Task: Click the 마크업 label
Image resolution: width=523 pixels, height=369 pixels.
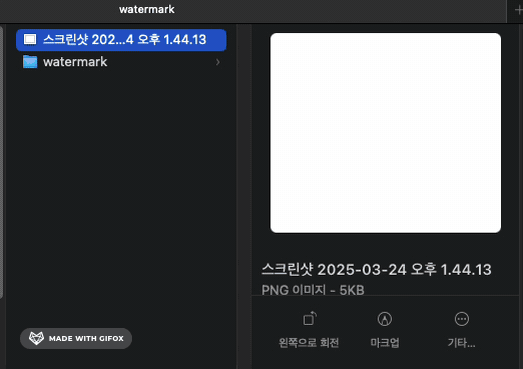Action: click(x=385, y=343)
